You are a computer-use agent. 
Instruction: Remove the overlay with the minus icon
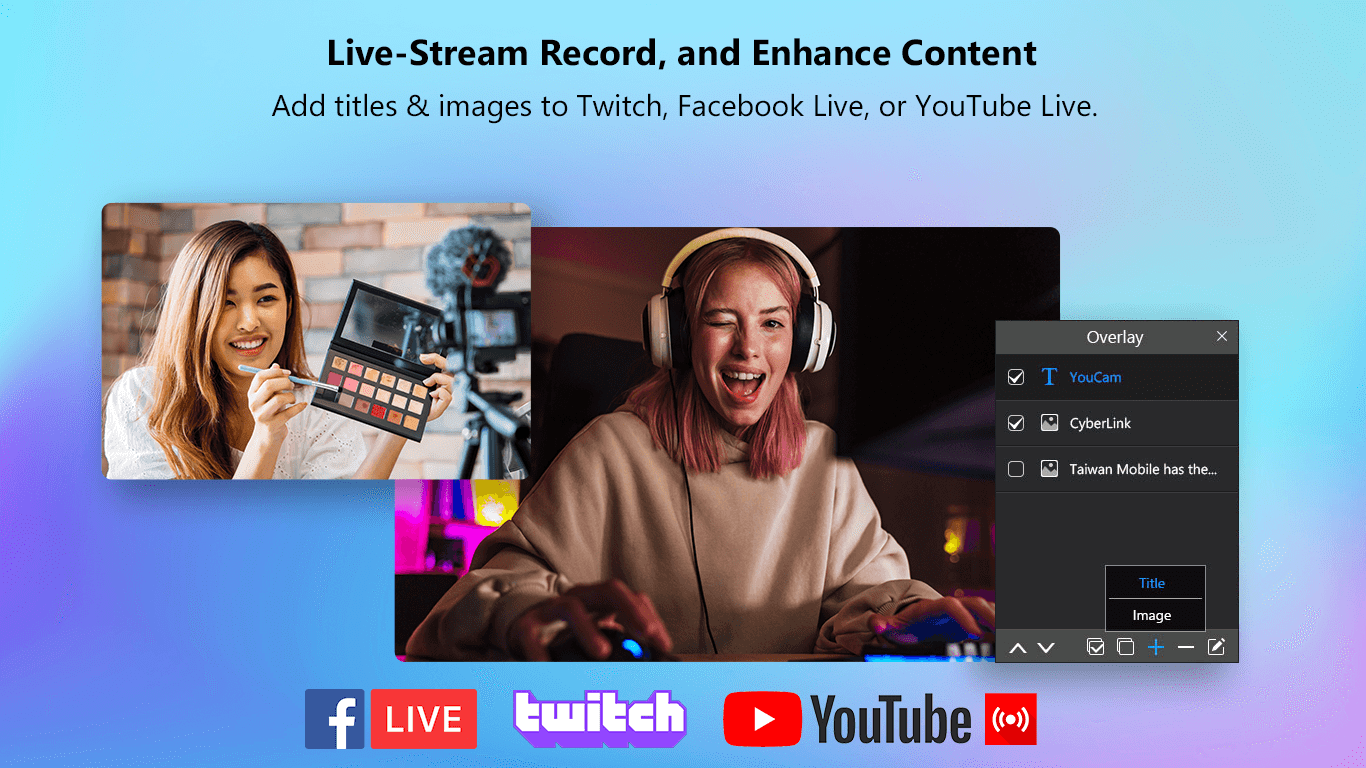1186,647
